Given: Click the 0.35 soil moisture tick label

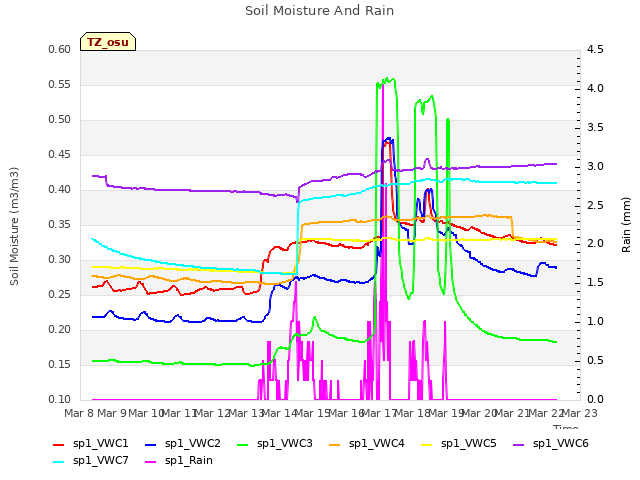Looking at the screenshot, I should pos(60,224).
